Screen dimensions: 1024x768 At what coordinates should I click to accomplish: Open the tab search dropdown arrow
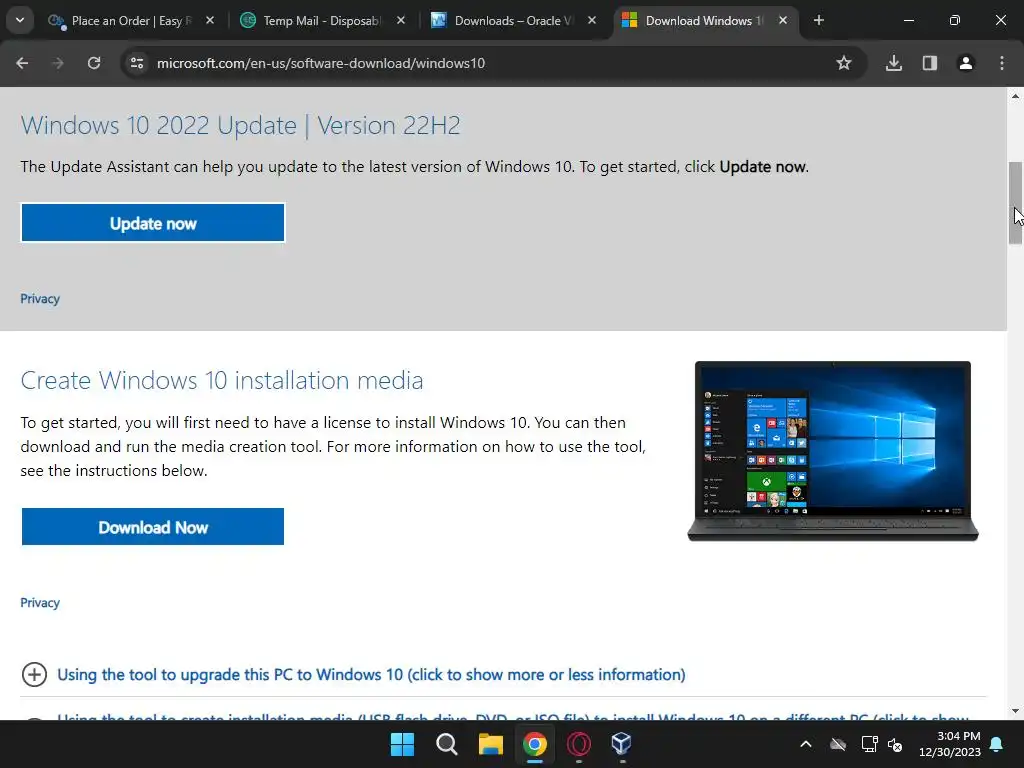point(20,20)
